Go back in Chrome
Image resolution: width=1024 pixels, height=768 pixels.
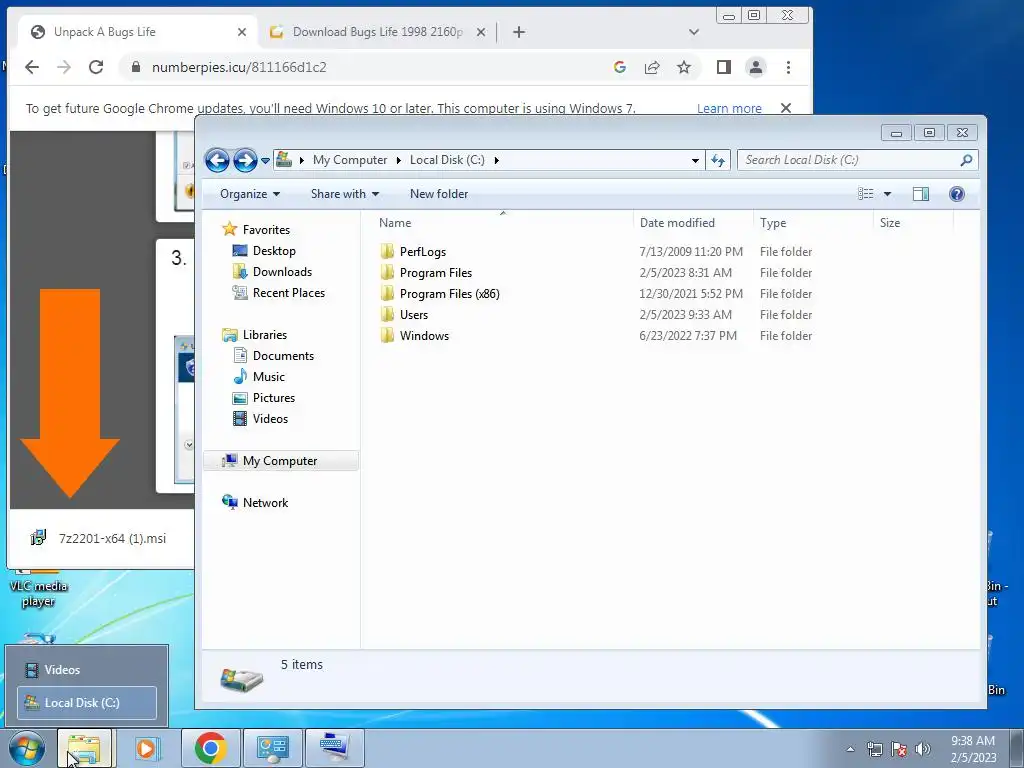click(x=32, y=67)
